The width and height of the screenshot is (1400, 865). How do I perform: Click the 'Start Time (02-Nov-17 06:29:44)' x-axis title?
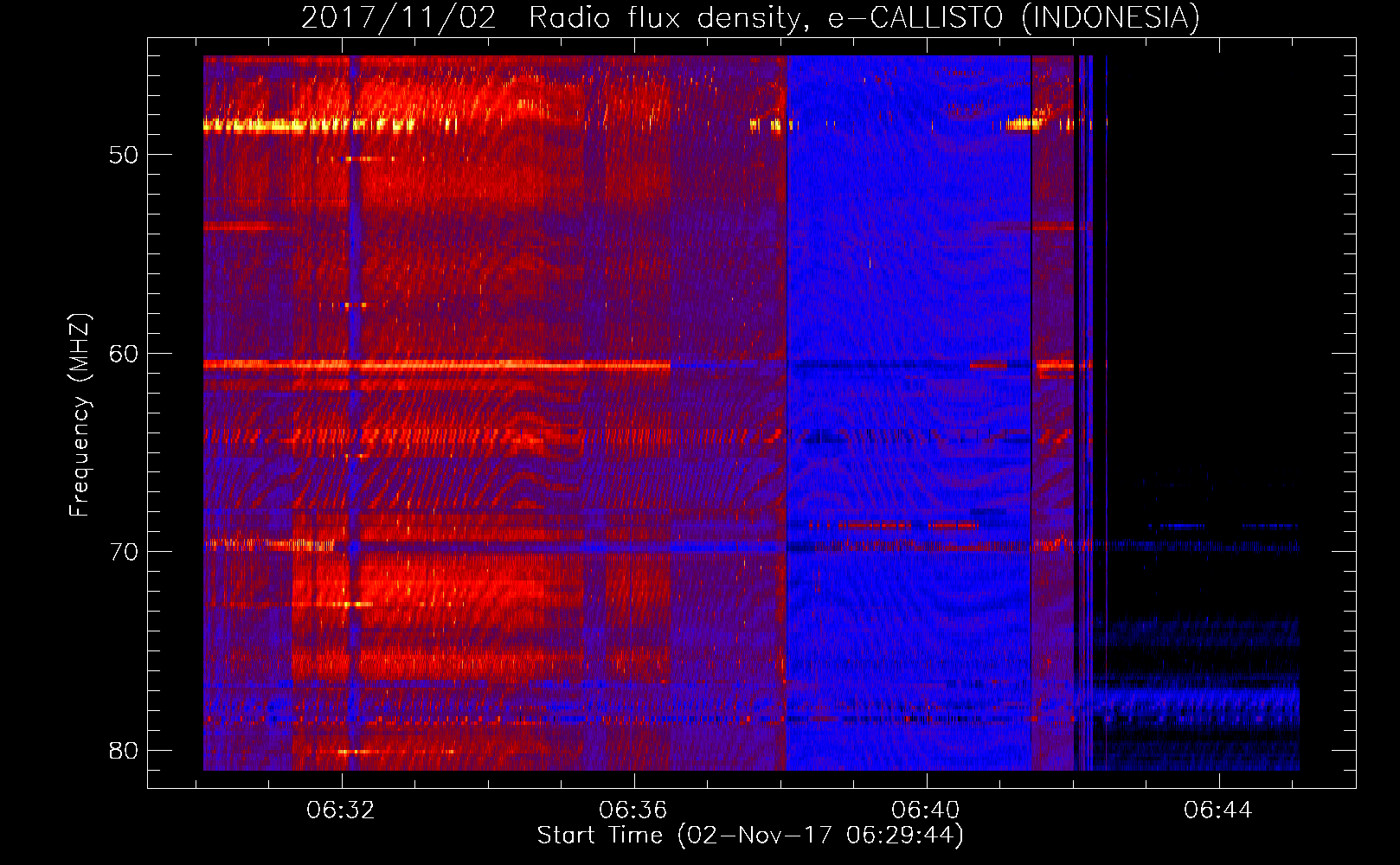pos(750,836)
